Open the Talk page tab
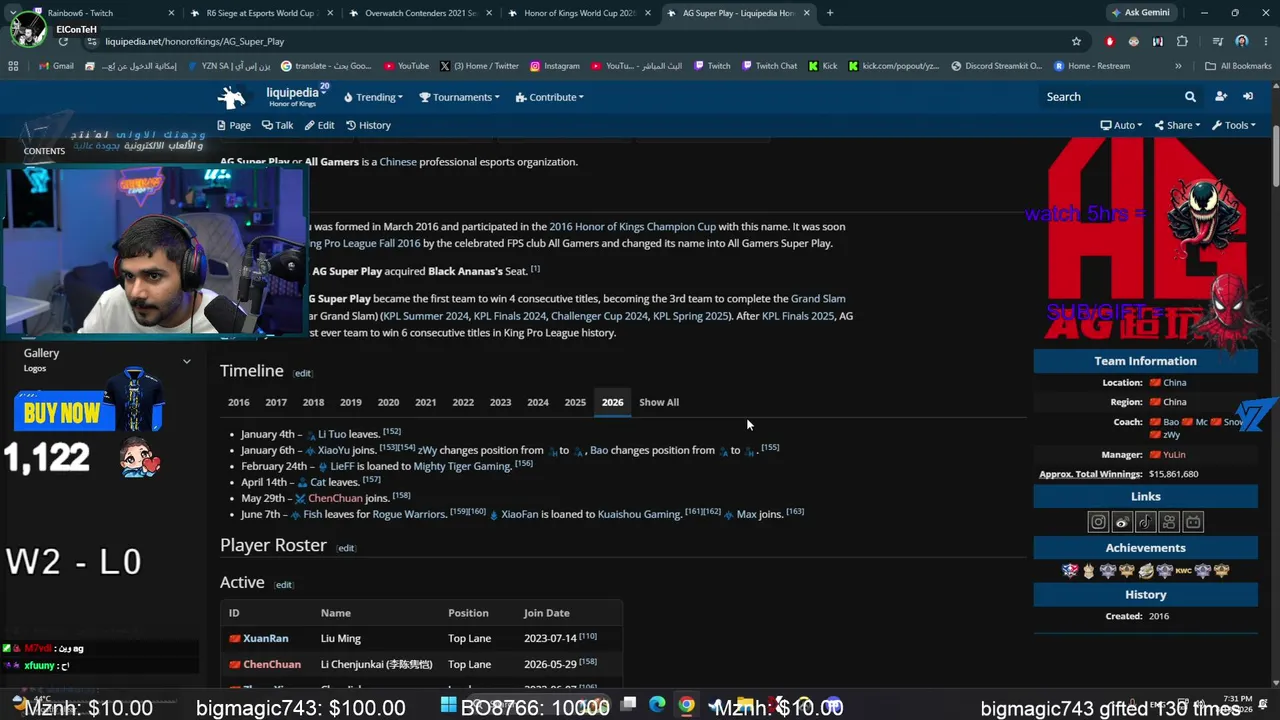The height and width of the screenshot is (720, 1280). (277, 125)
